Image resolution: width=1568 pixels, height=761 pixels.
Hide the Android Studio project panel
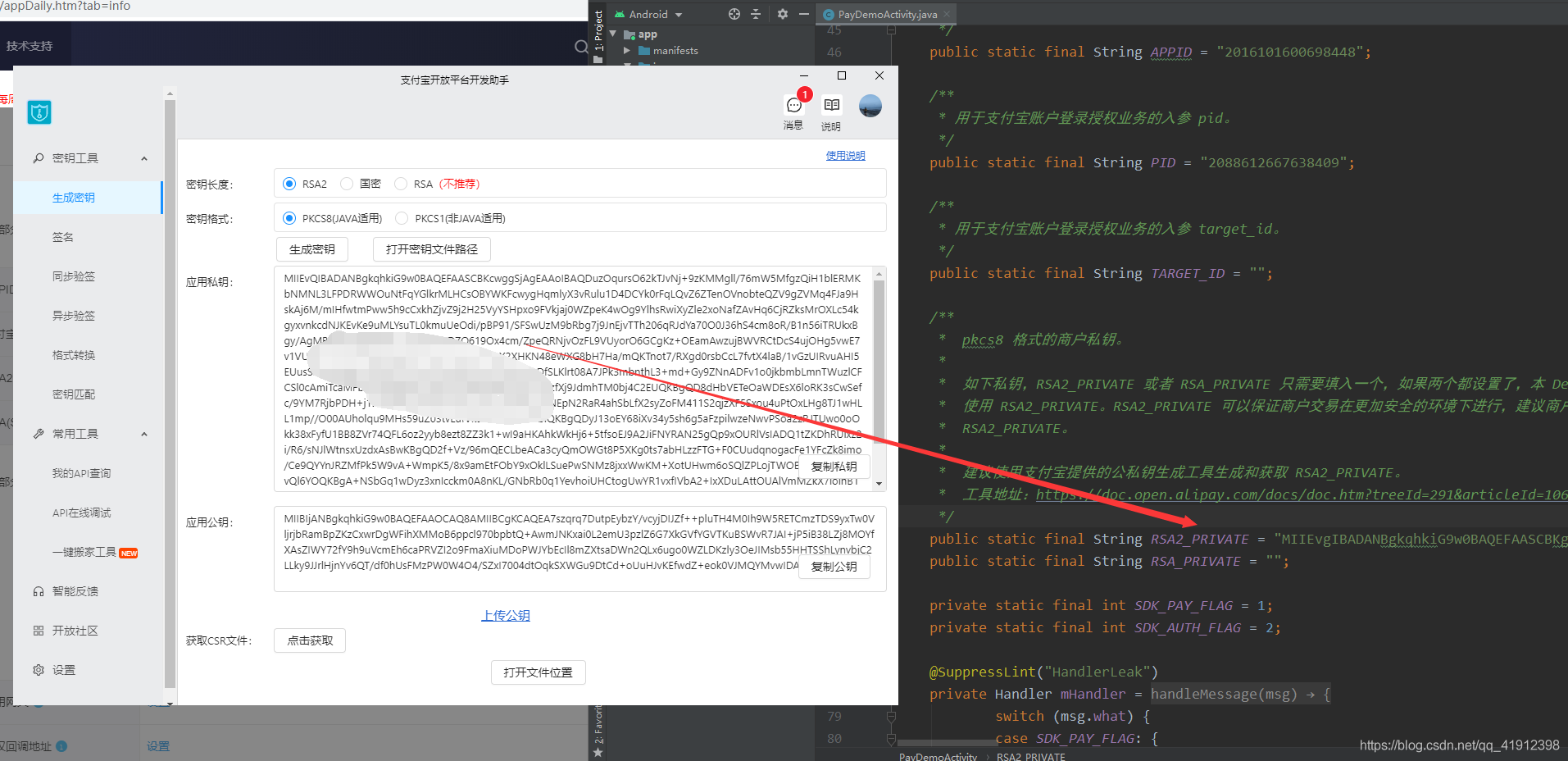(804, 14)
